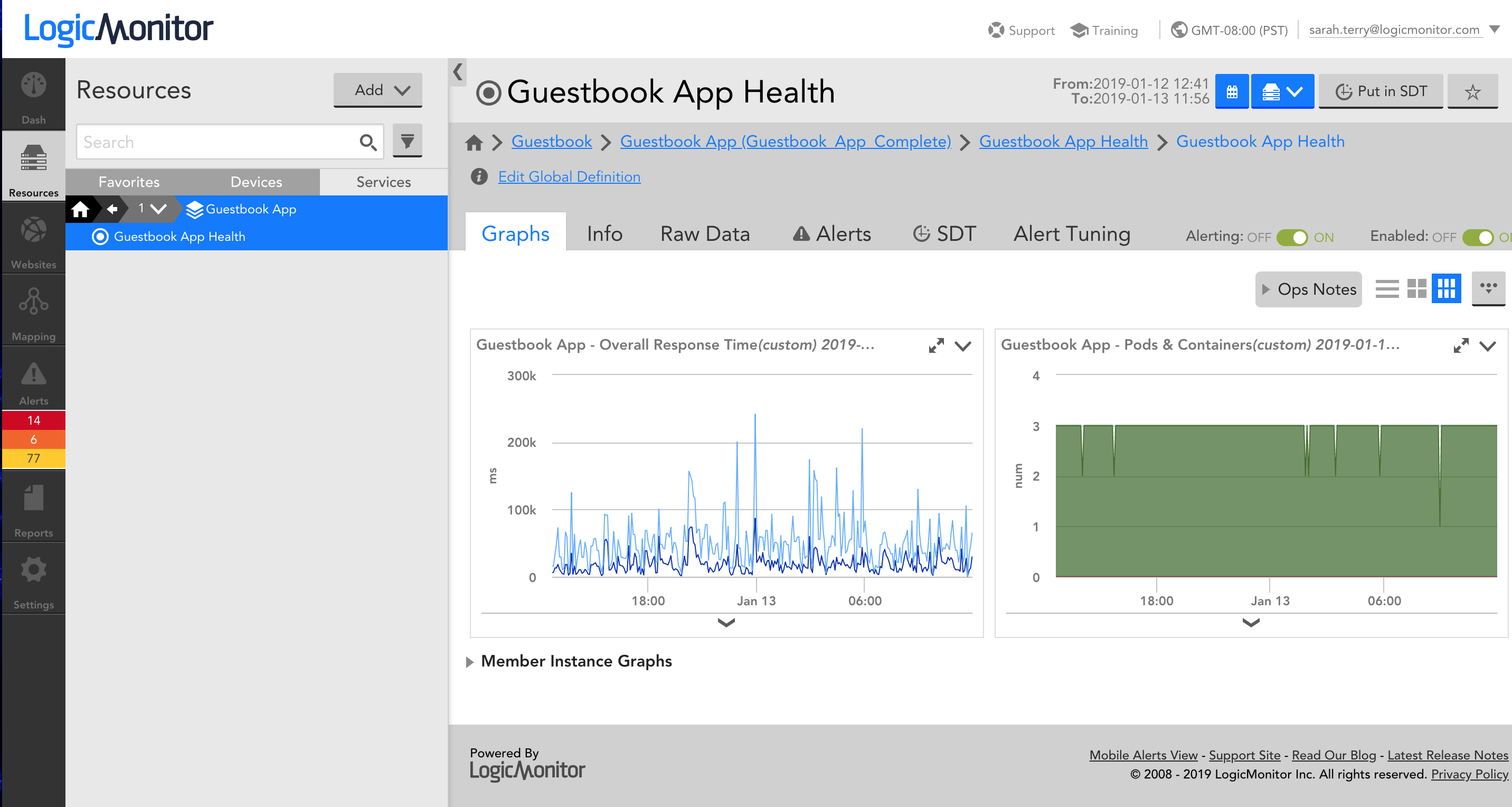
Task: Toggle the Enabled switch
Action: point(1477,237)
